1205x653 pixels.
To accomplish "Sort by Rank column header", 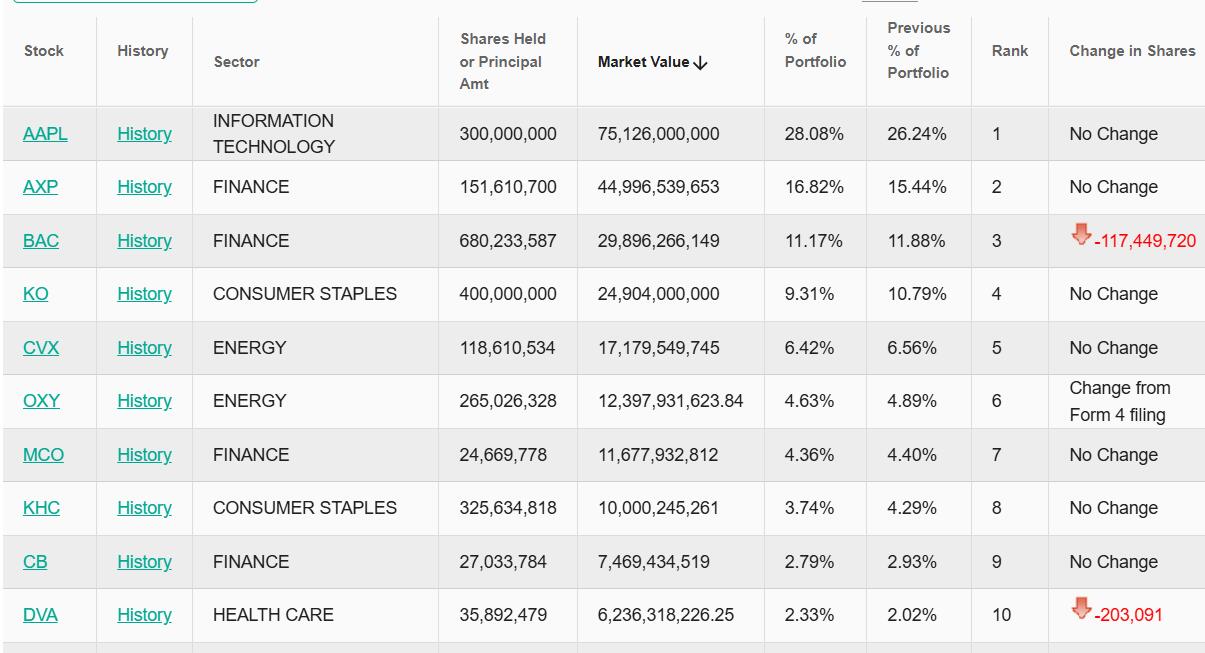I will [x=1010, y=50].
